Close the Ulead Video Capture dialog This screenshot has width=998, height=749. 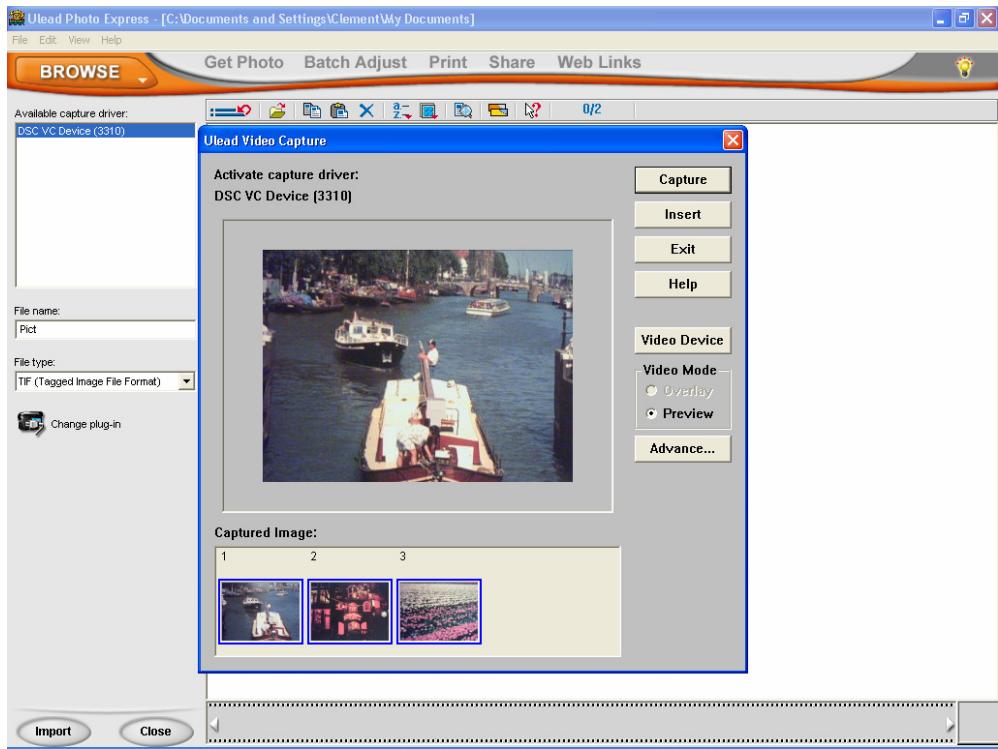coord(733,140)
